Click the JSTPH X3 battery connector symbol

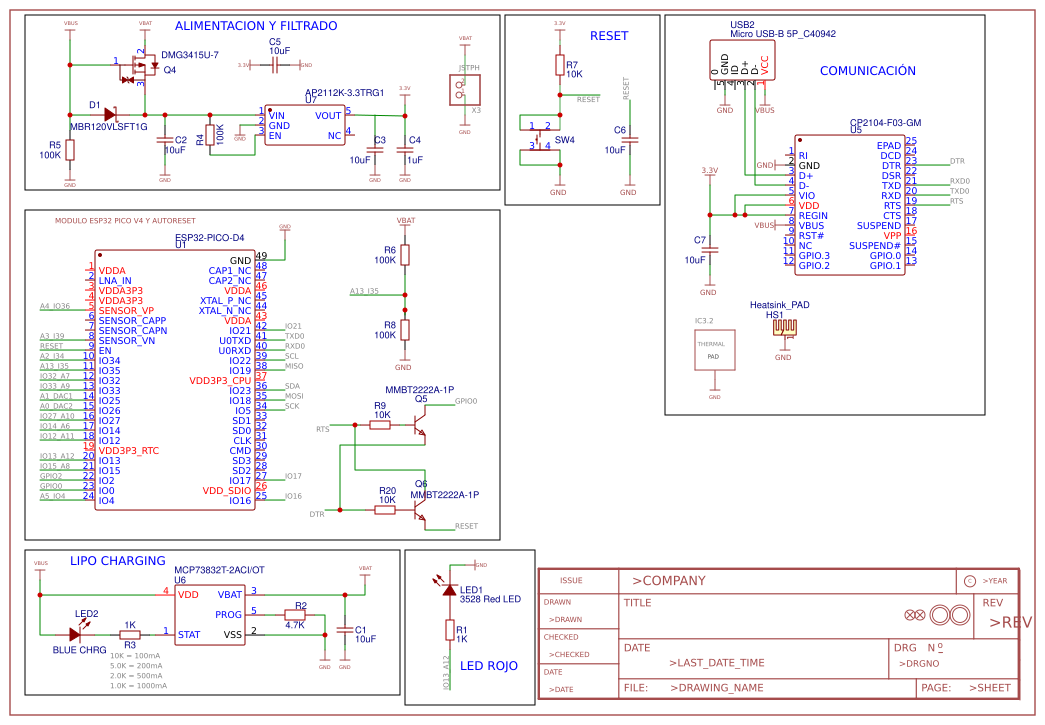click(x=465, y=90)
